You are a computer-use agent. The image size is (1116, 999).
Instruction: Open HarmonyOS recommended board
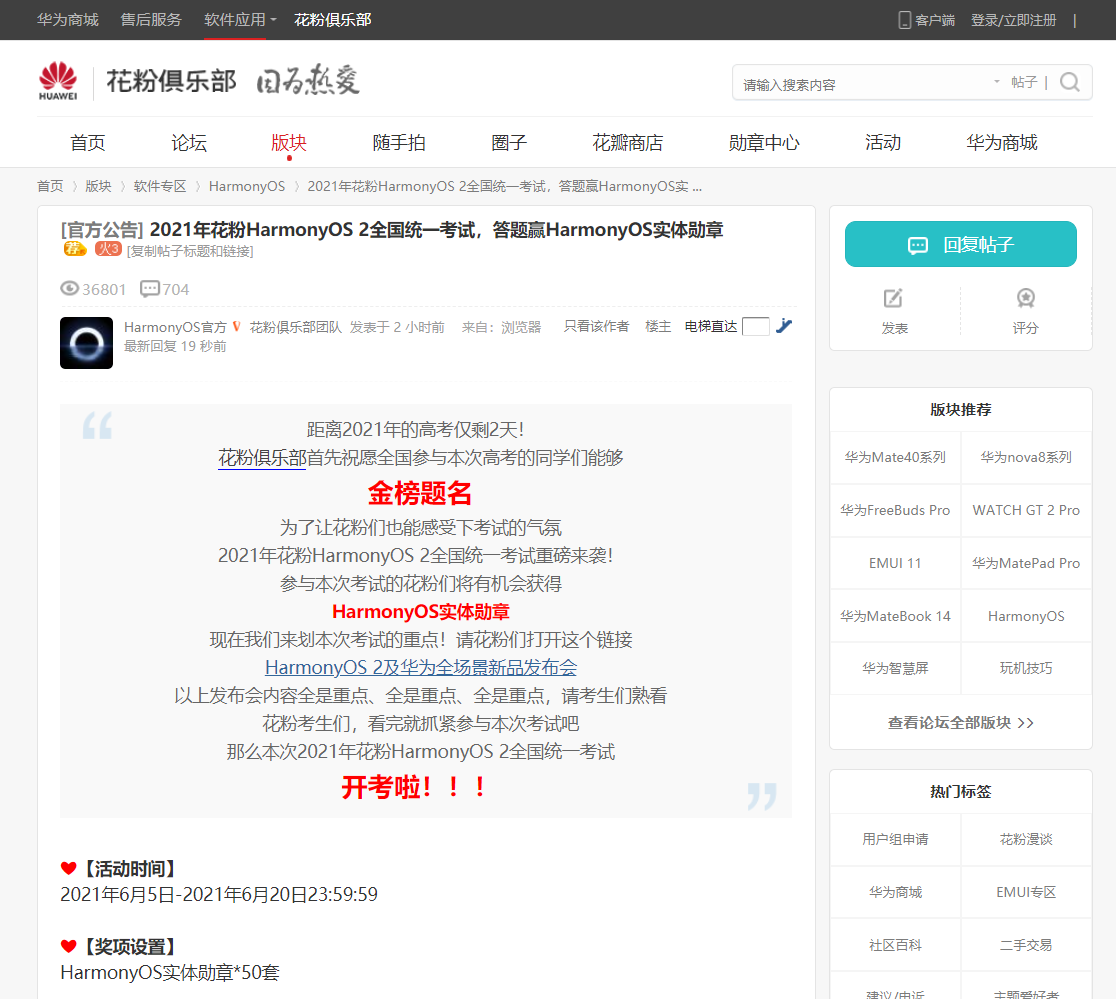pos(1026,616)
